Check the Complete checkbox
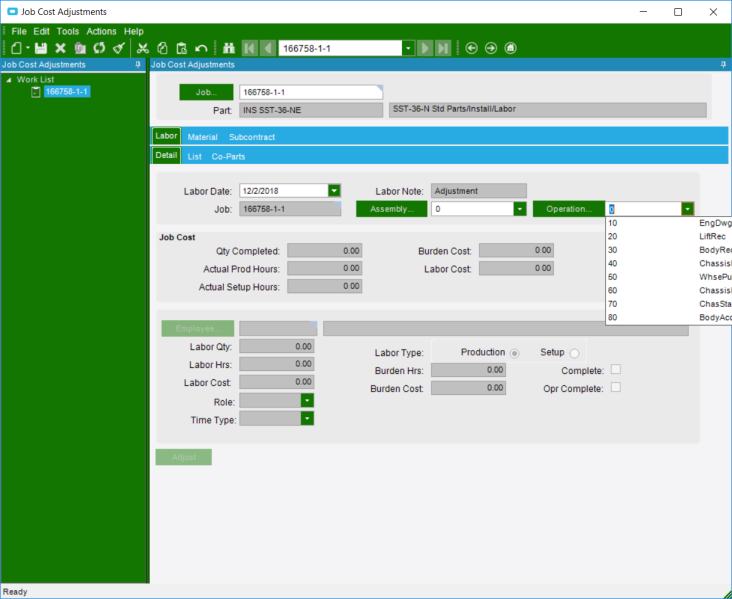732x599 pixels. click(x=616, y=370)
